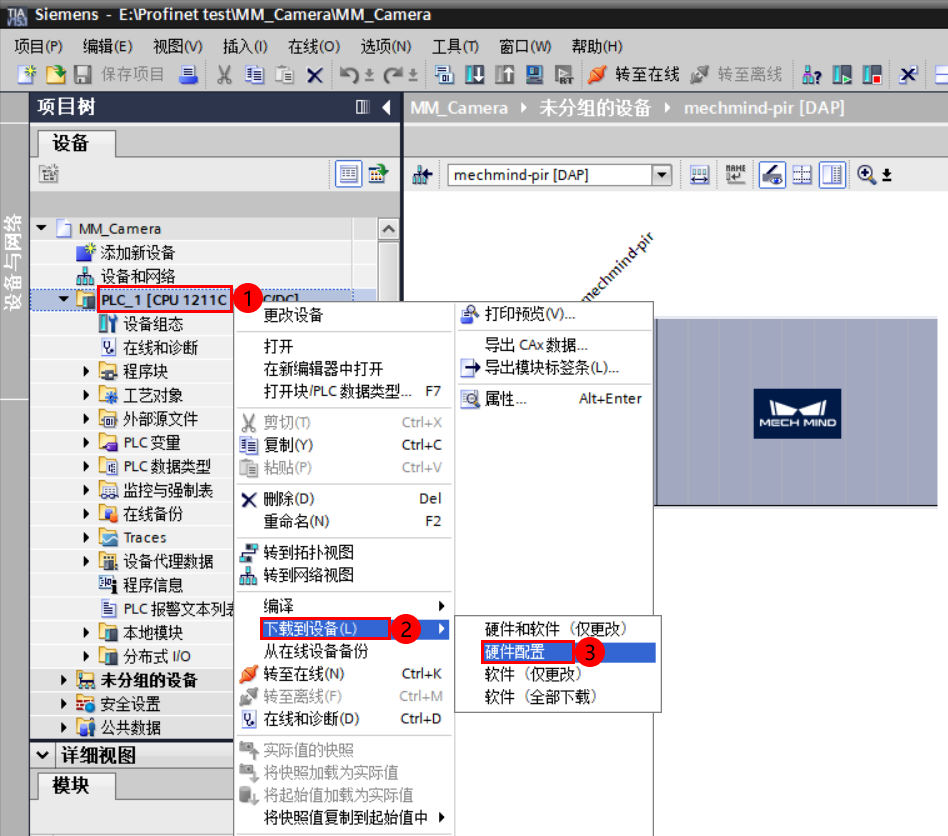
Task: Collapse the MM_Camera project tree
Action: [40, 227]
